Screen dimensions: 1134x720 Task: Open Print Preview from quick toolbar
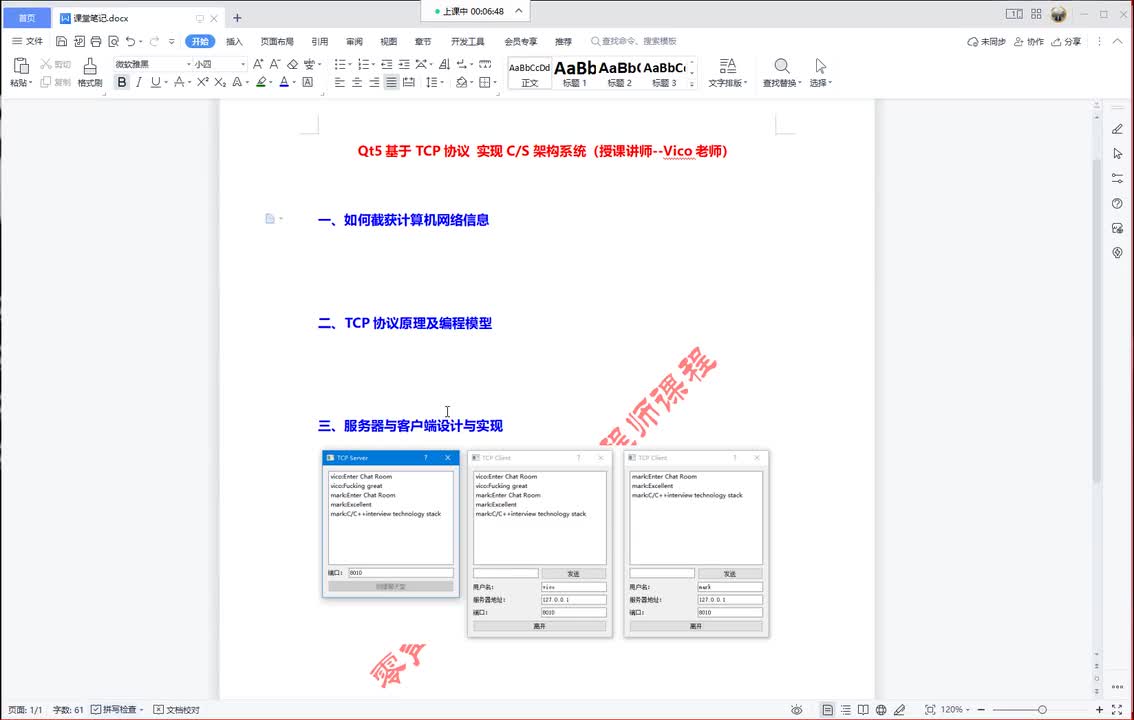114,41
